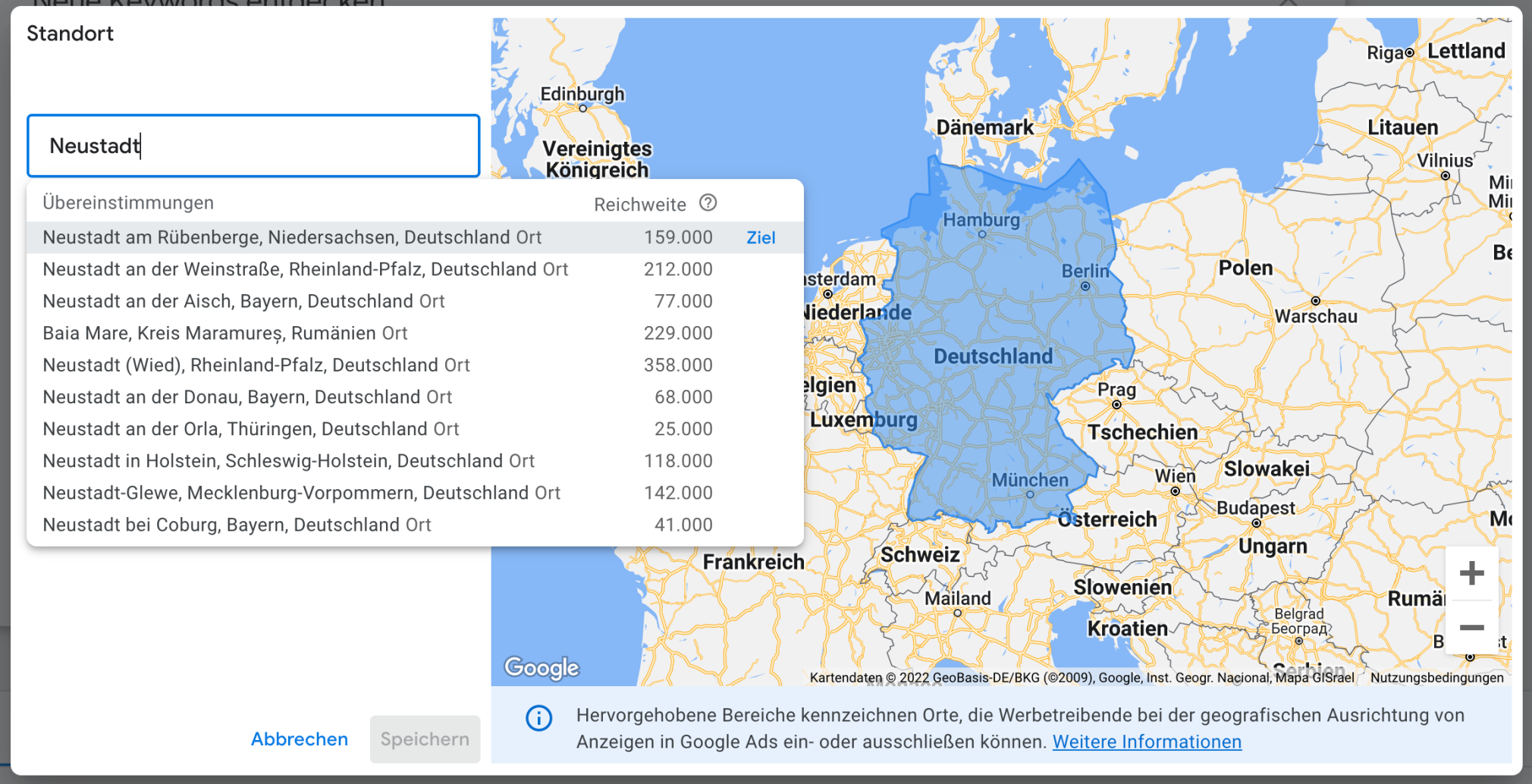Select Neustadt in Holstein suggestion
1532x784 pixels.
click(x=415, y=460)
